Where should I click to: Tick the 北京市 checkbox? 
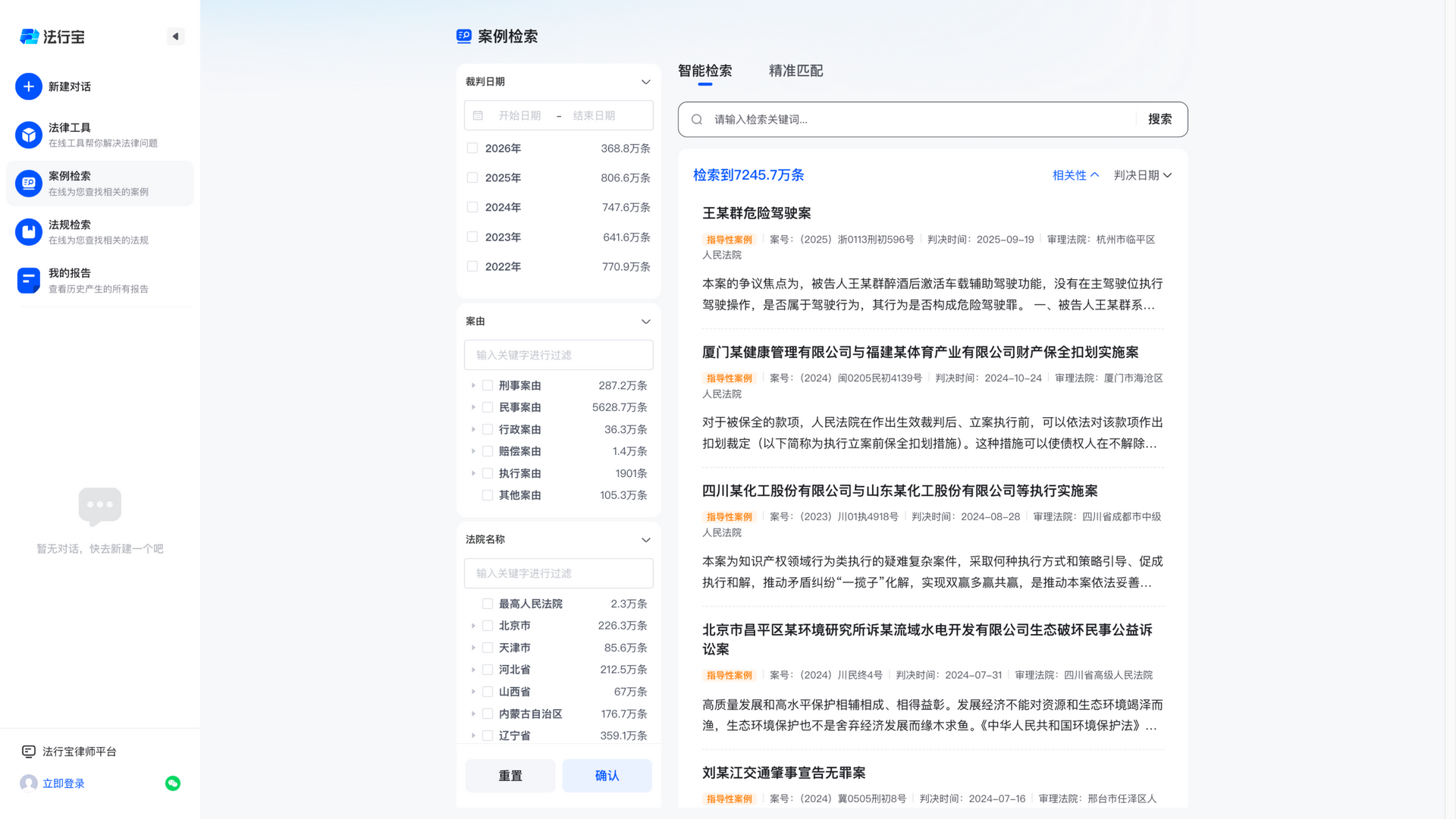click(x=488, y=626)
